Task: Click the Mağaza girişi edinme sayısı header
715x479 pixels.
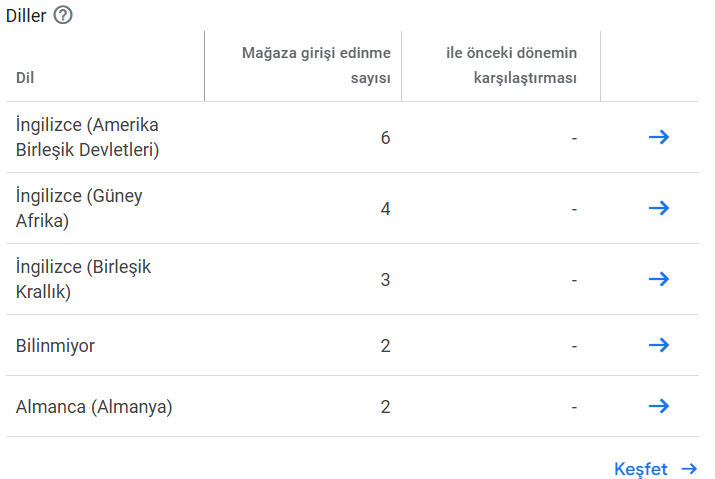Action: pos(316,65)
